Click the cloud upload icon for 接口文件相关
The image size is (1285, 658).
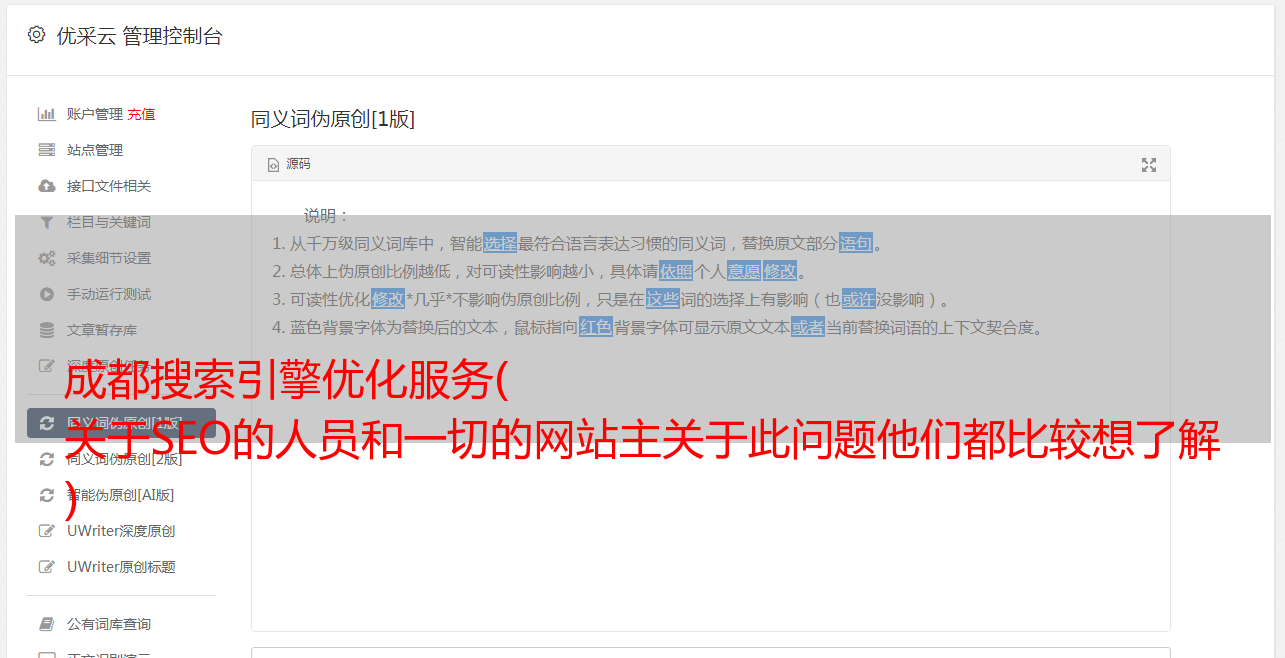coord(46,186)
